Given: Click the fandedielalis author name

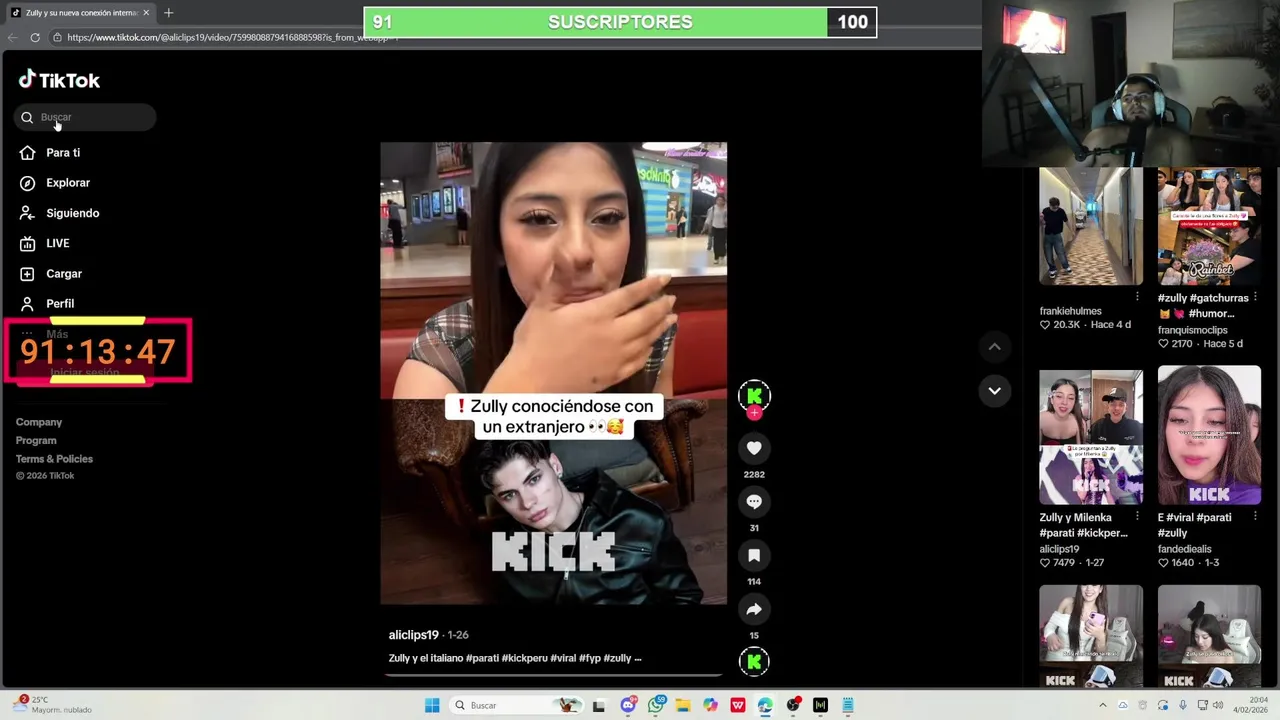Looking at the screenshot, I should tap(1190, 549).
